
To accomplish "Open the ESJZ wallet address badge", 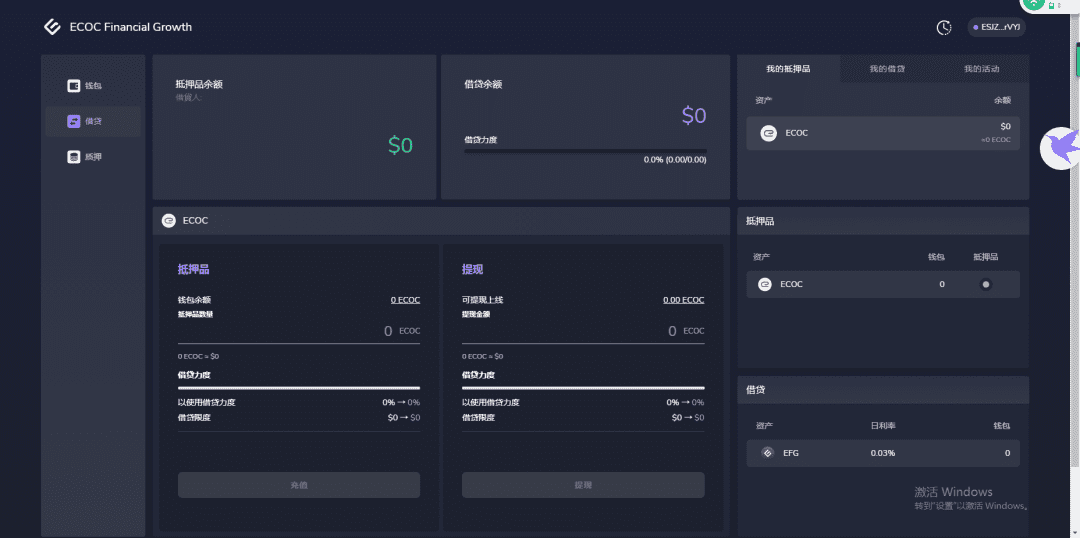I will coord(996,28).
